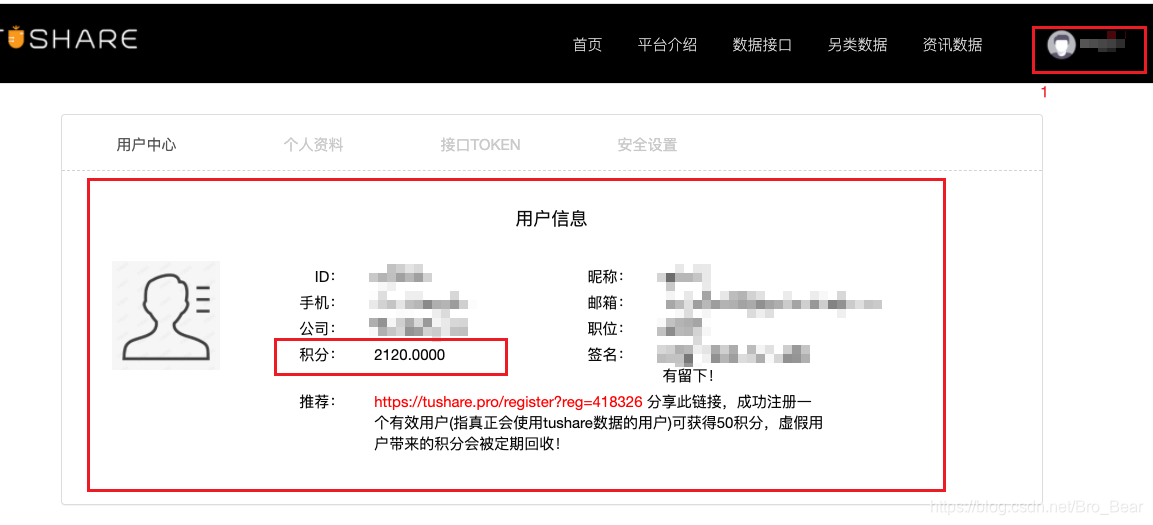Click the 手机 label
The height and width of the screenshot is (525, 1153).
(317, 303)
